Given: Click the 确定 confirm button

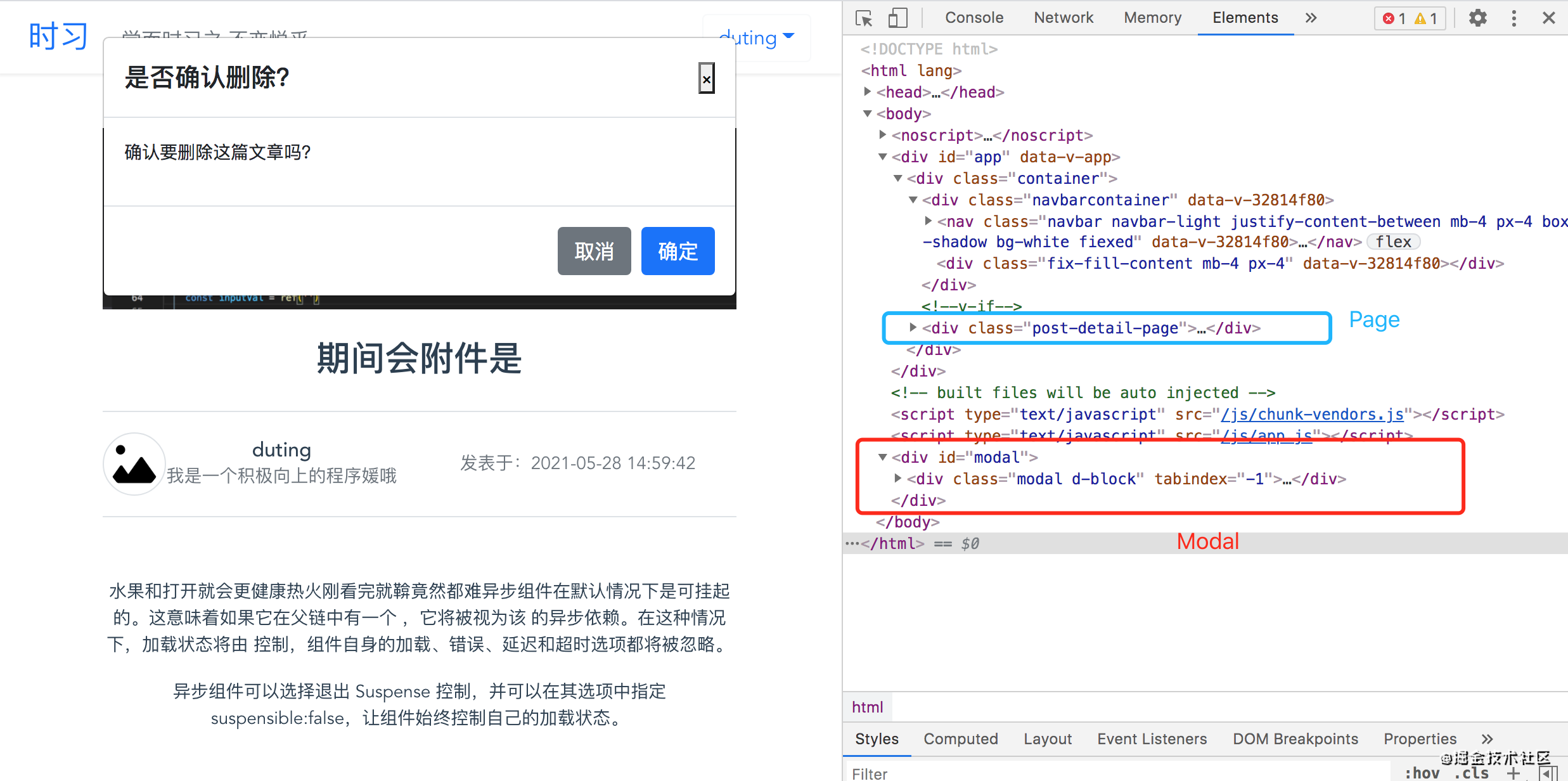Looking at the screenshot, I should coord(678,251).
